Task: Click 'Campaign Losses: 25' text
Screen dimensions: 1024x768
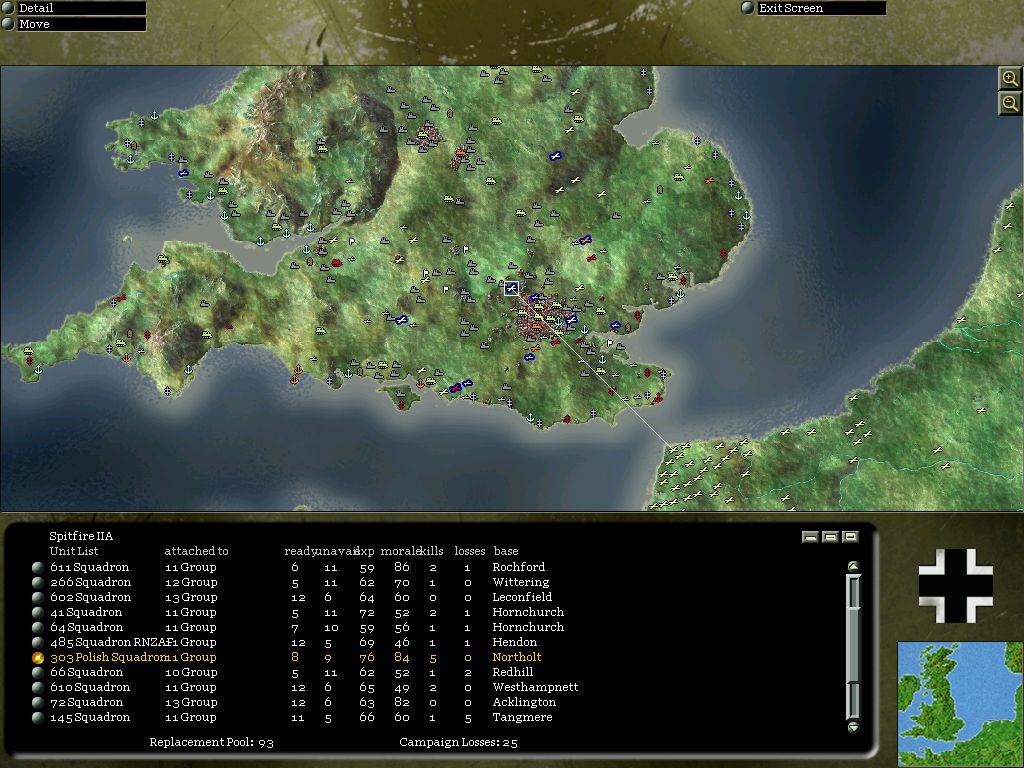Action: 458,742
